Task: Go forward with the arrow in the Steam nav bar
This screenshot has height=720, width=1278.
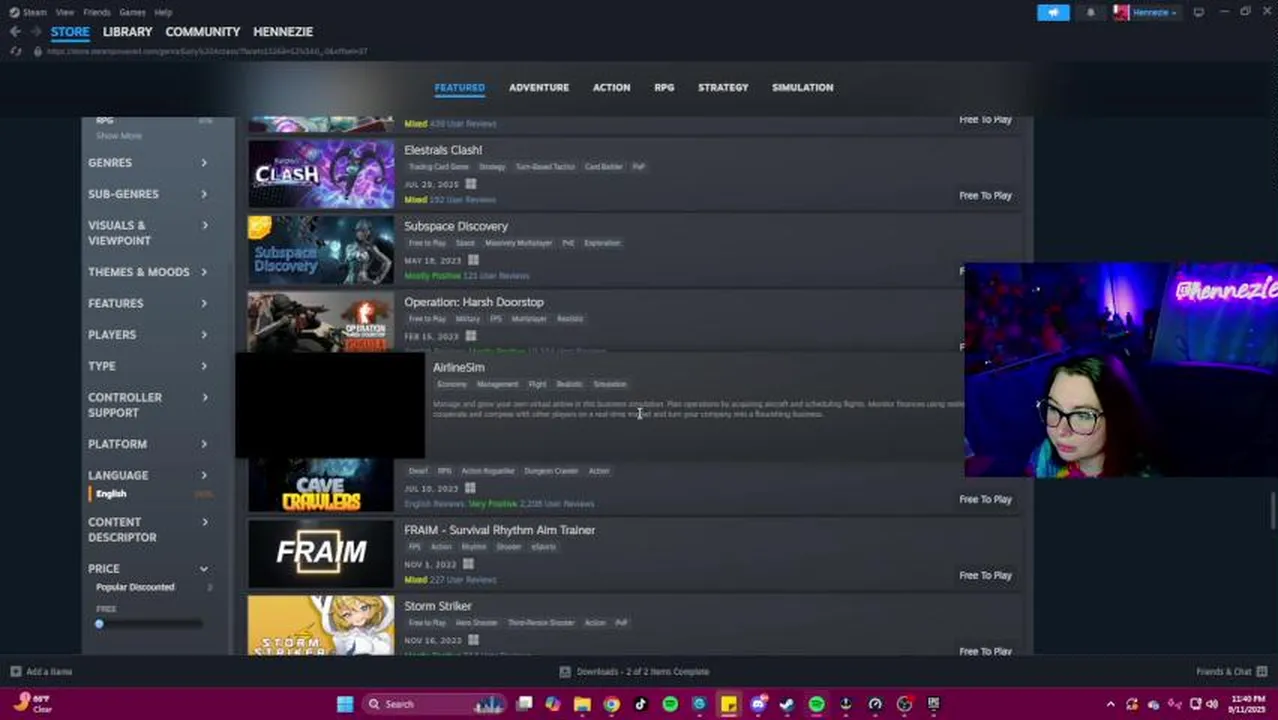Action: pyautogui.click(x=35, y=32)
